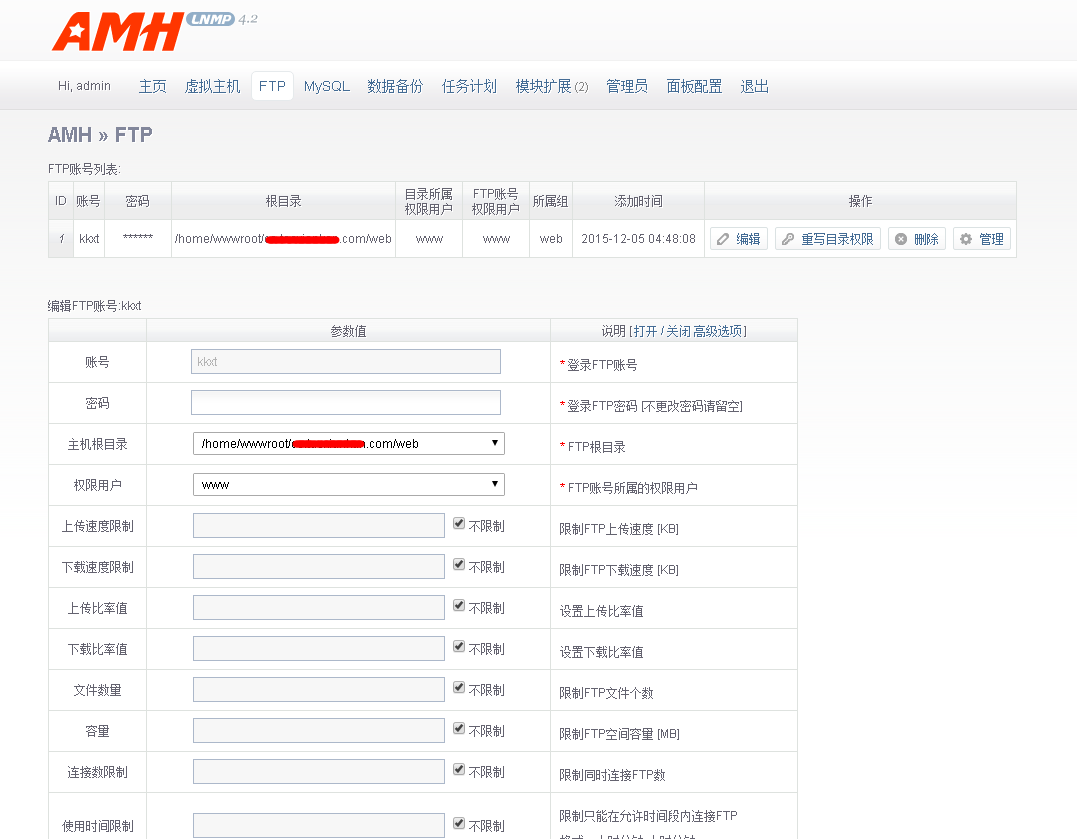This screenshot has height=839, width=1077.
Task: Click the 删除 delete icon button
Action: 916,239
